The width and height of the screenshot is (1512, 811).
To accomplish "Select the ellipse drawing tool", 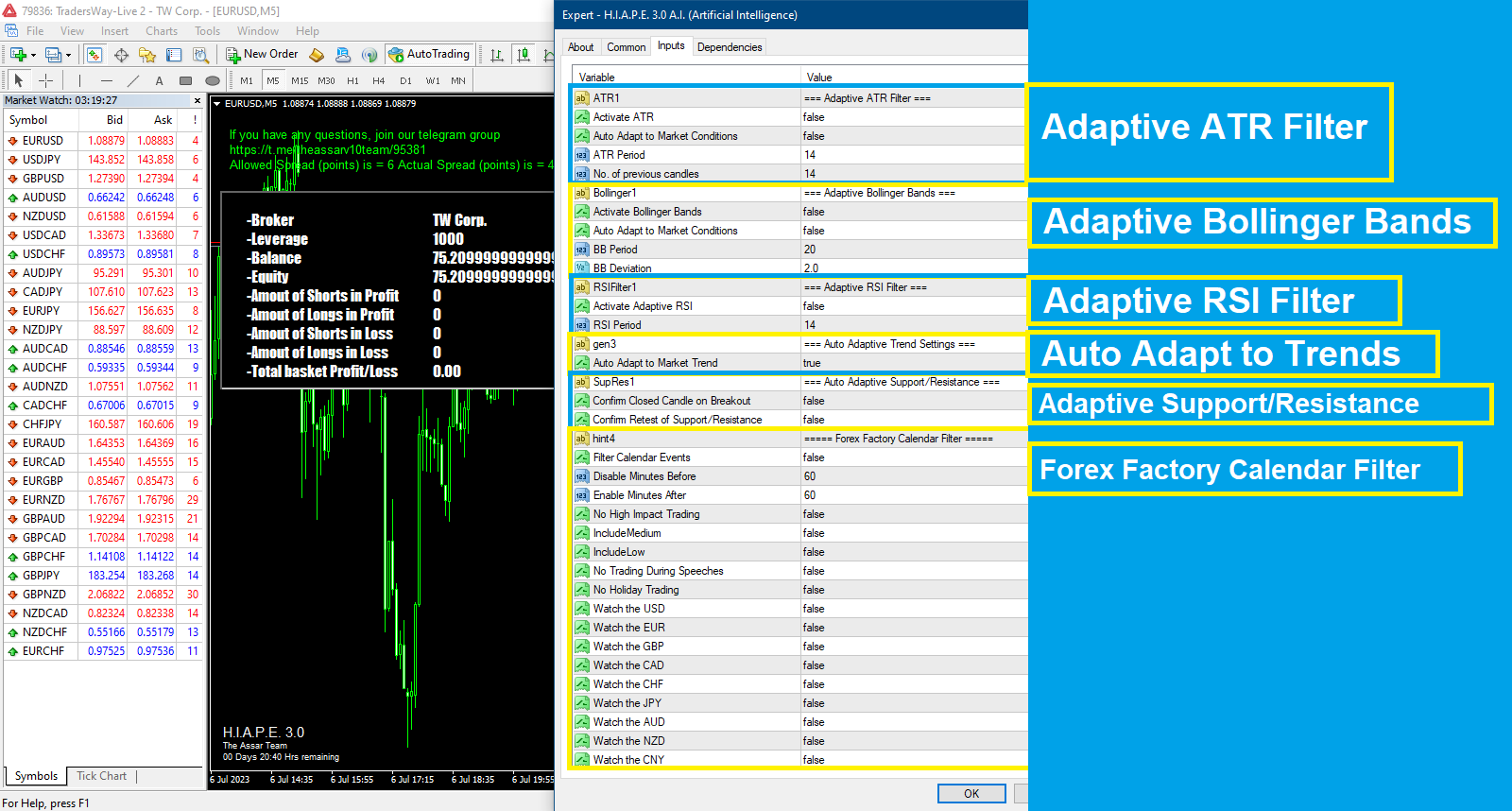I will click(x=213, y=81).
